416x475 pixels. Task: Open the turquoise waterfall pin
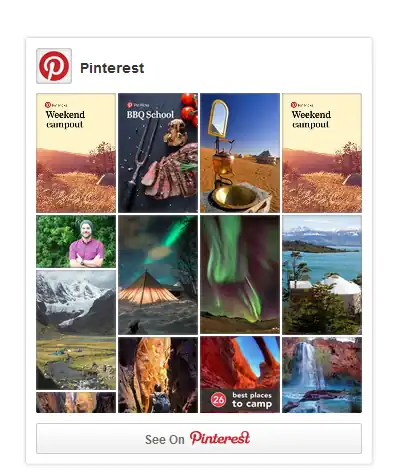(x=322, y=375)
